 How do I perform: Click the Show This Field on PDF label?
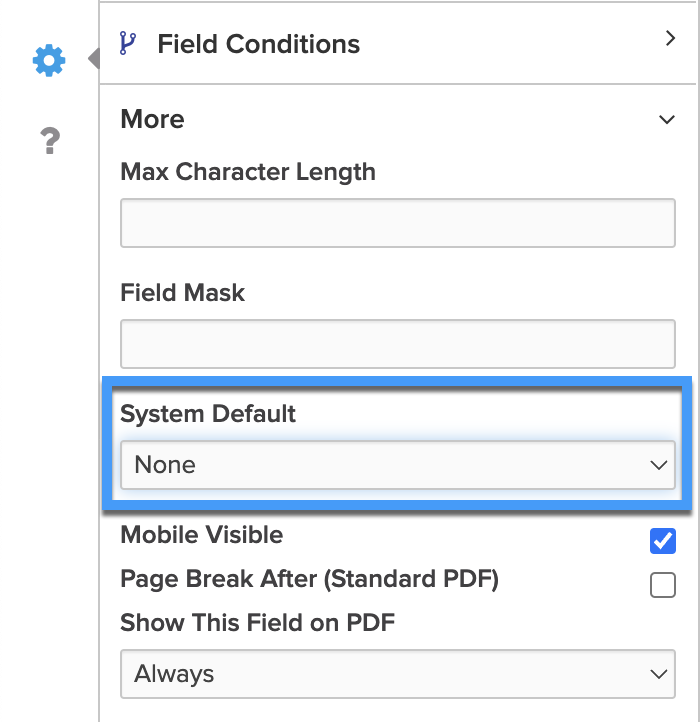[x=257, y=622]
